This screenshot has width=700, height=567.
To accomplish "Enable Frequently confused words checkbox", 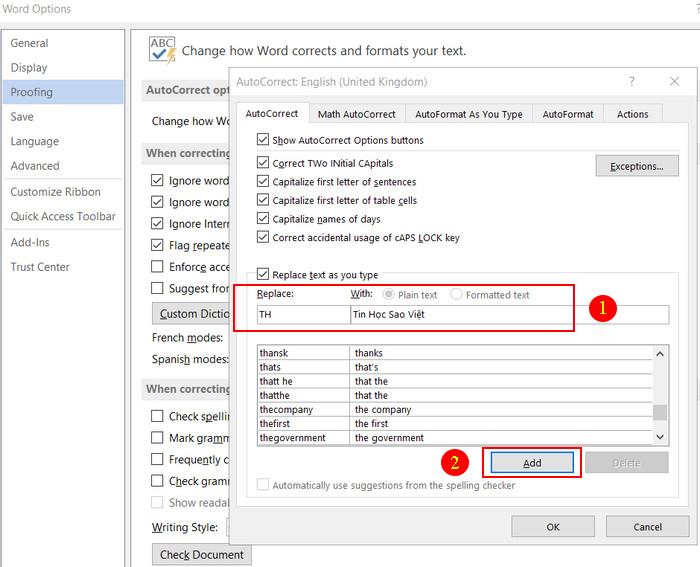I will pyautogui.click(x=157, y=459).
